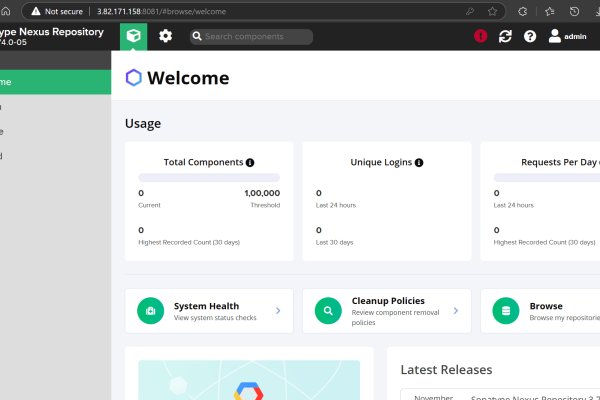Screen dimensions: 600x400
Task: Open the Cleanup Policies card
Action: [386, 311]
